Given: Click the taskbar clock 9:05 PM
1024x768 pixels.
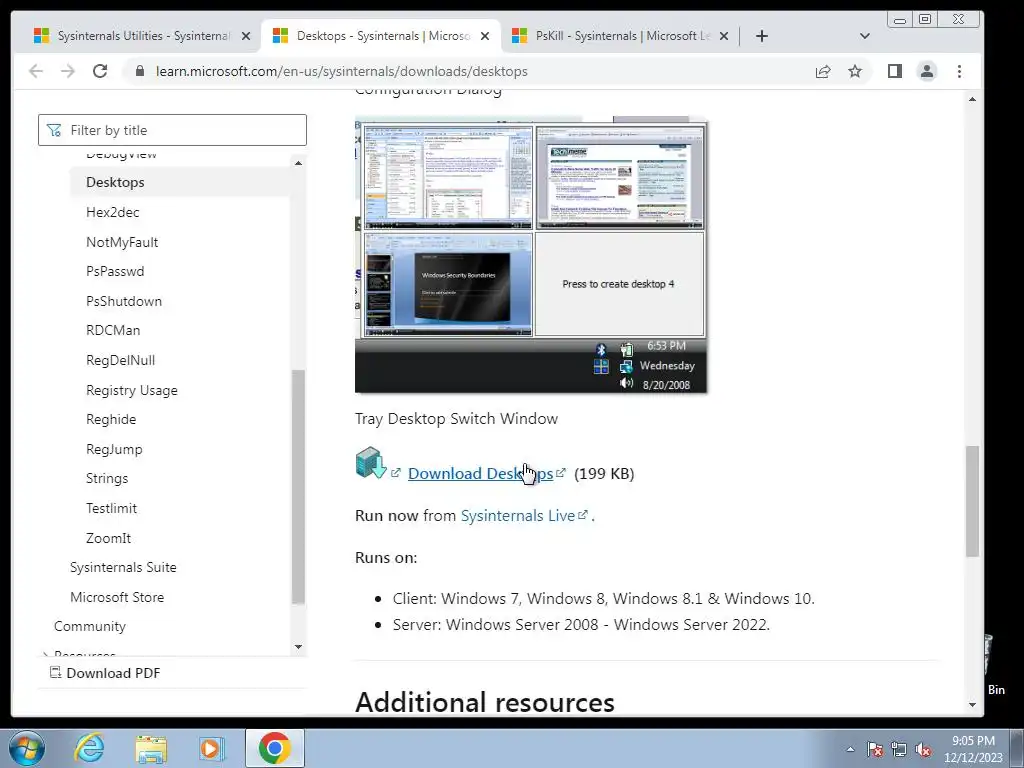Looking at the screenshot, I should 973,749.
